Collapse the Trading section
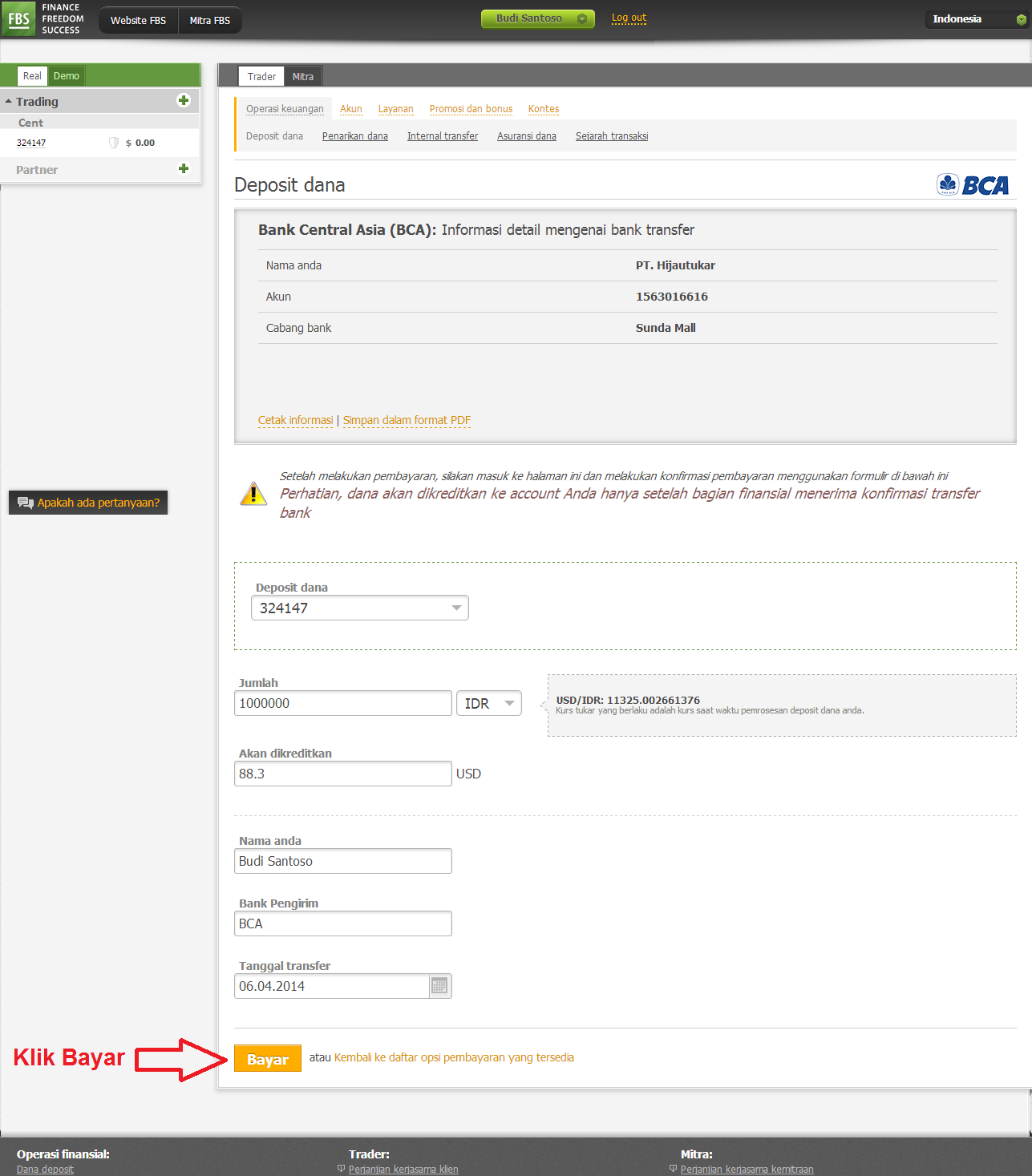The image size is (1032, 1176). click(x=9, y=102)
